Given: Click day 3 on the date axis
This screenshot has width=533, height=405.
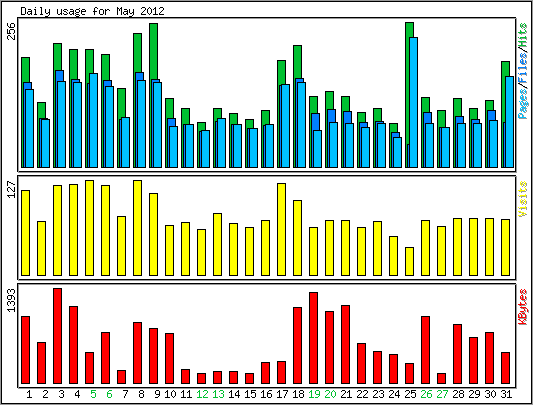Looking at the screenshot, I should [x=61, y=394].
